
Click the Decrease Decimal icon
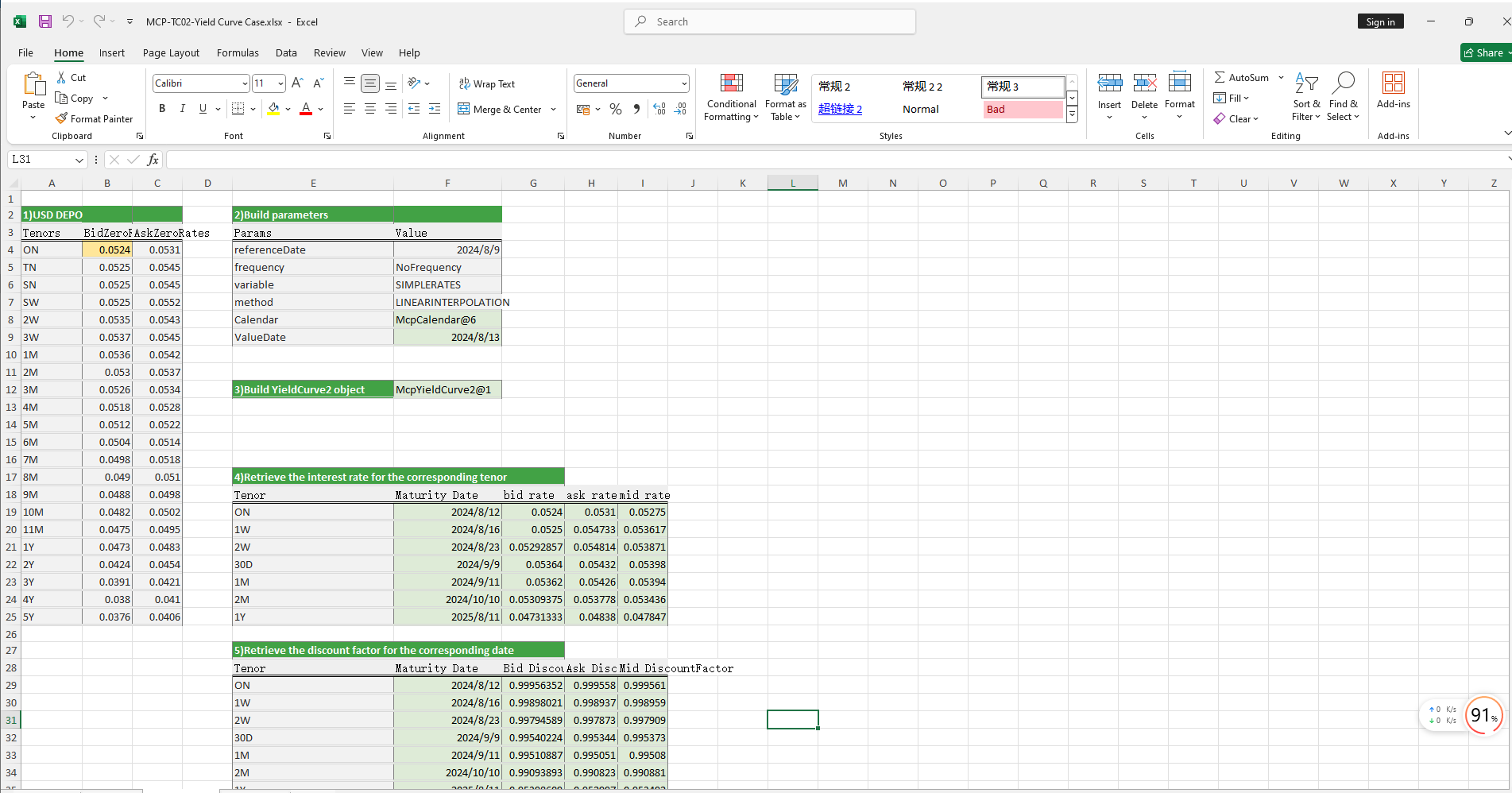pos(680,109)
